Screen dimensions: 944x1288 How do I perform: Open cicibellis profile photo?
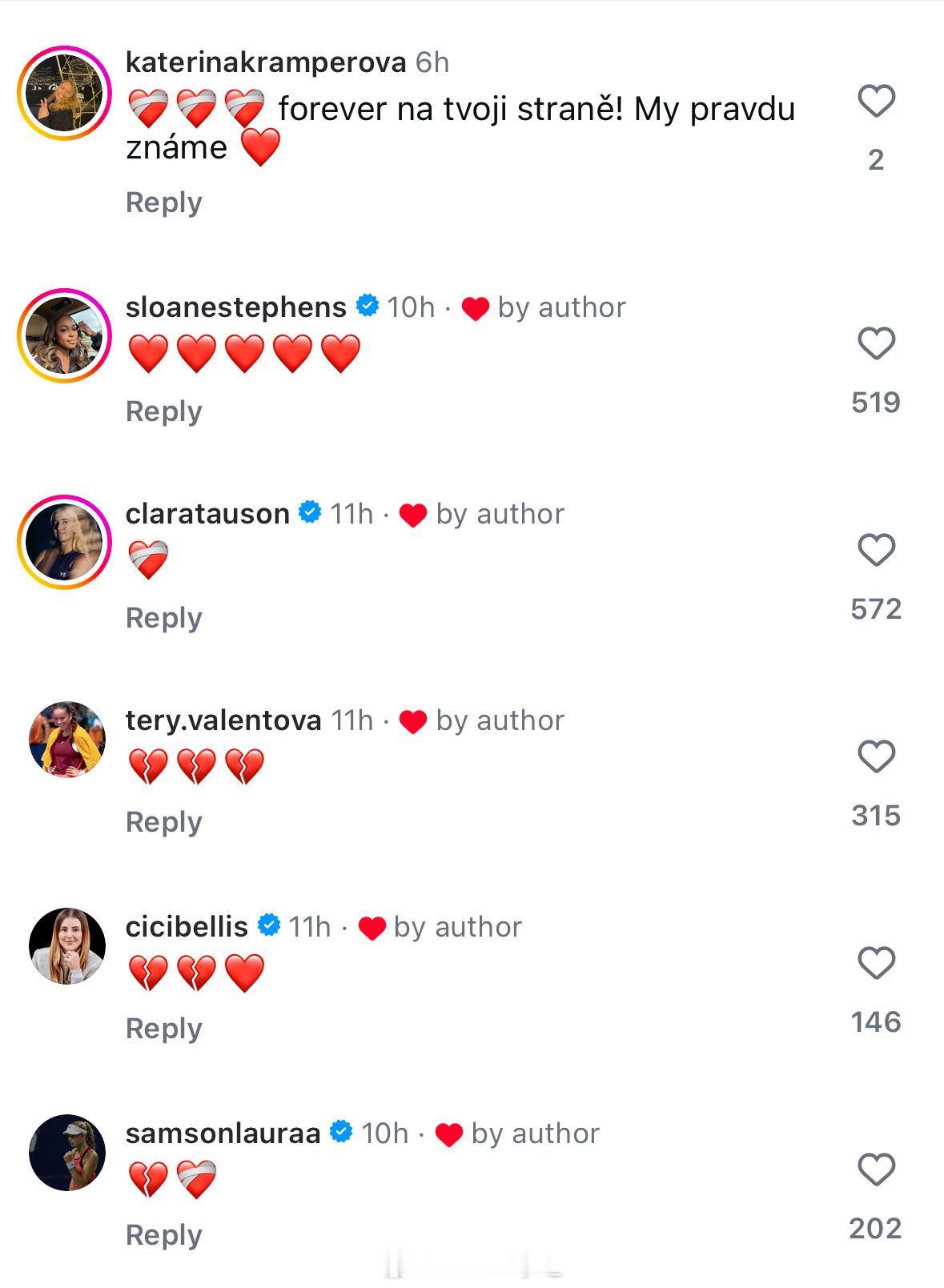click(x=67, y=946)
